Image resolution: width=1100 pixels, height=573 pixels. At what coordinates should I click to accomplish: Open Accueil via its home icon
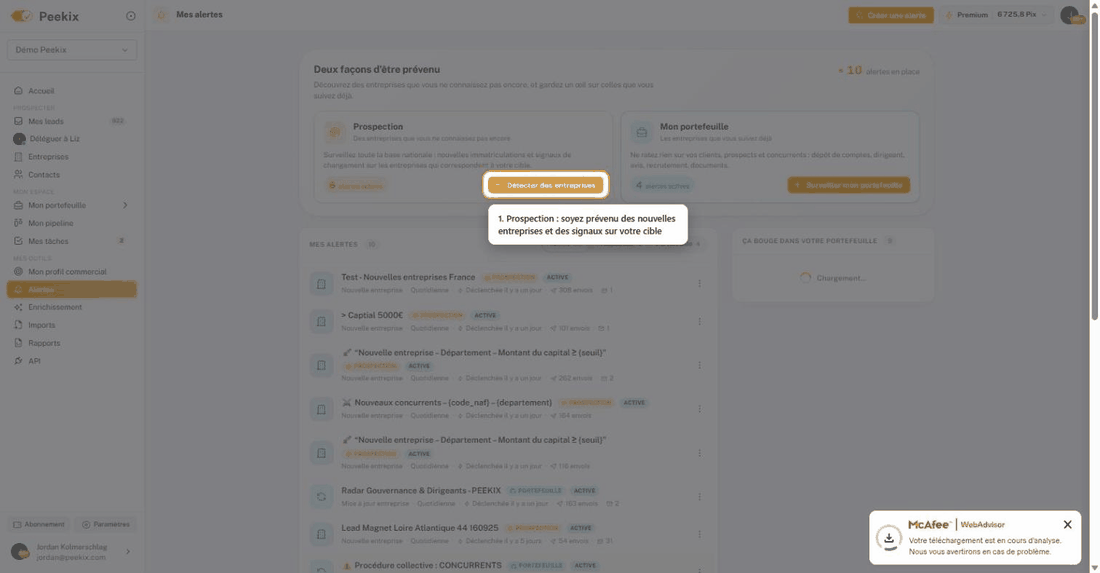(x=18, y=90)
